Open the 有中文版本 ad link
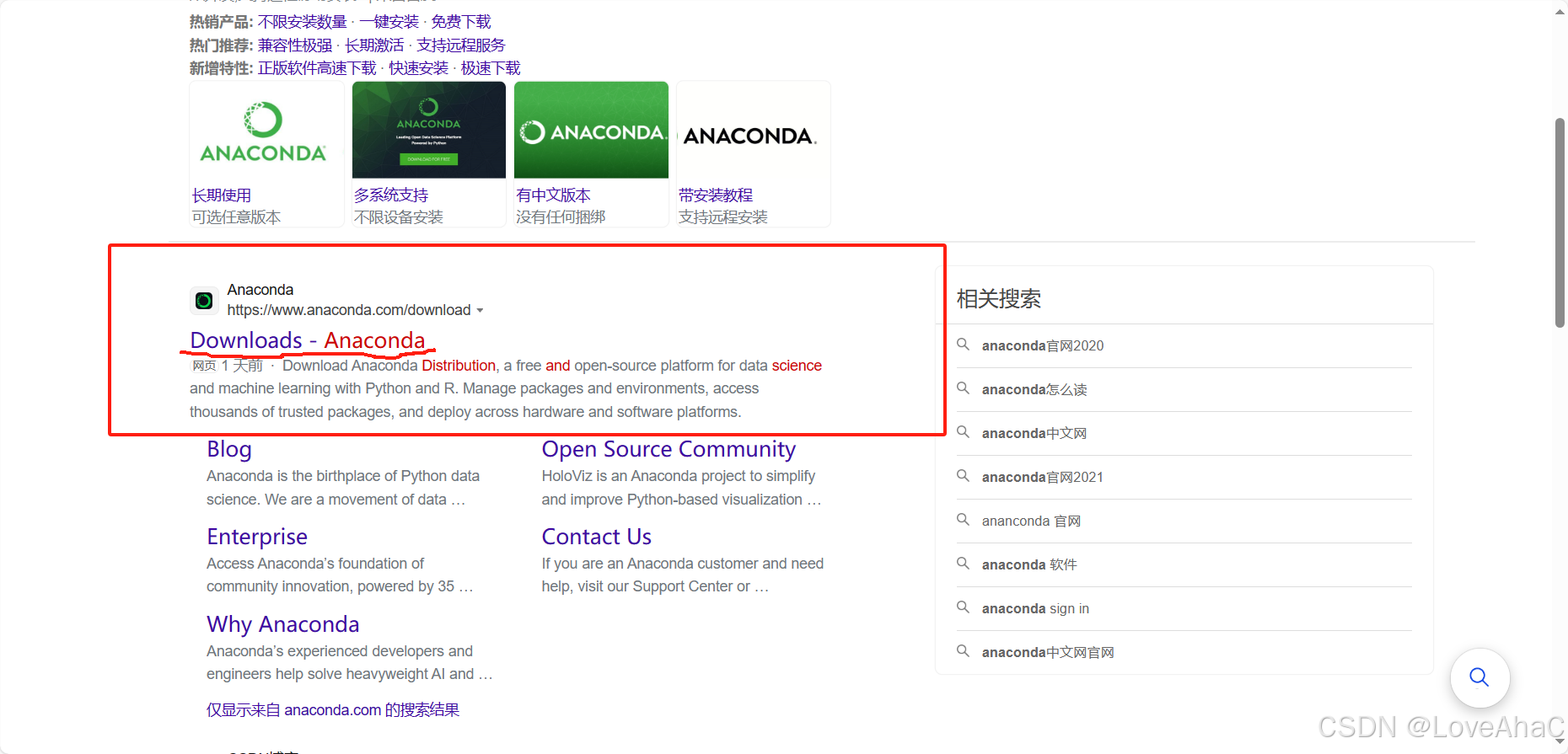The width and height of the screenshot is (1568, 754). click(553, 195)
